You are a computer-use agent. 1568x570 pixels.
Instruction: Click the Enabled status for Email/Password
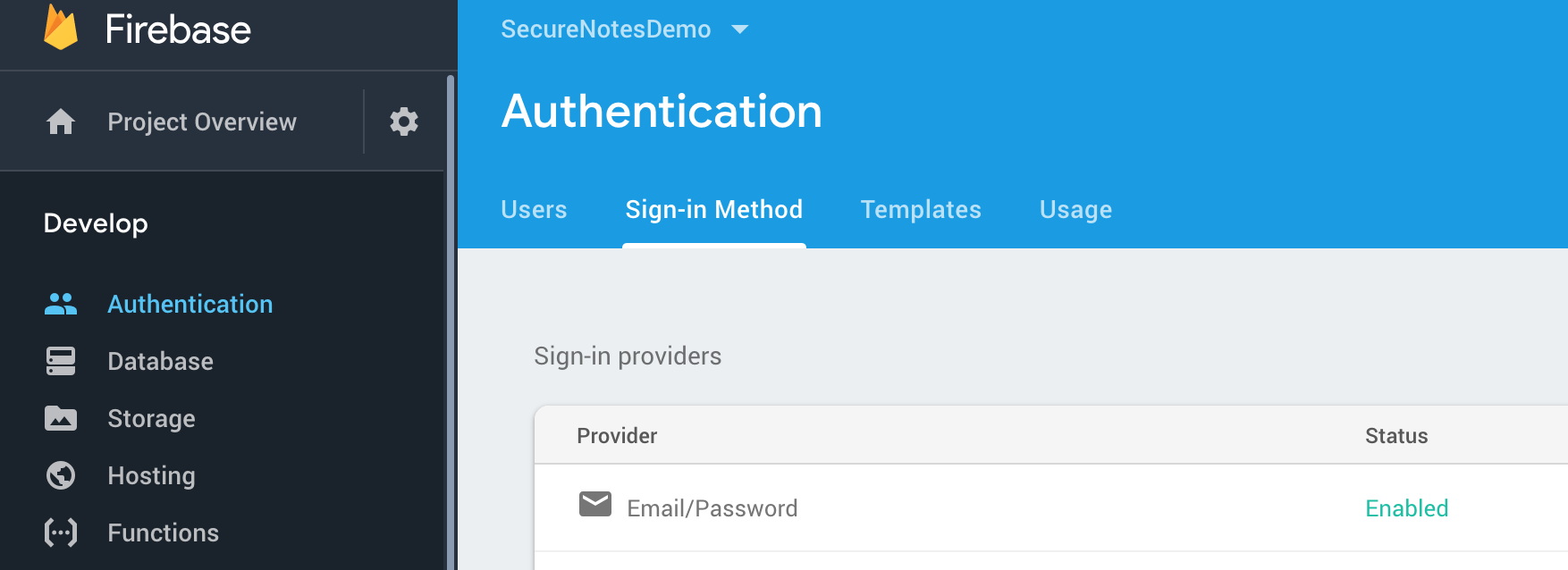(1407, 508)
